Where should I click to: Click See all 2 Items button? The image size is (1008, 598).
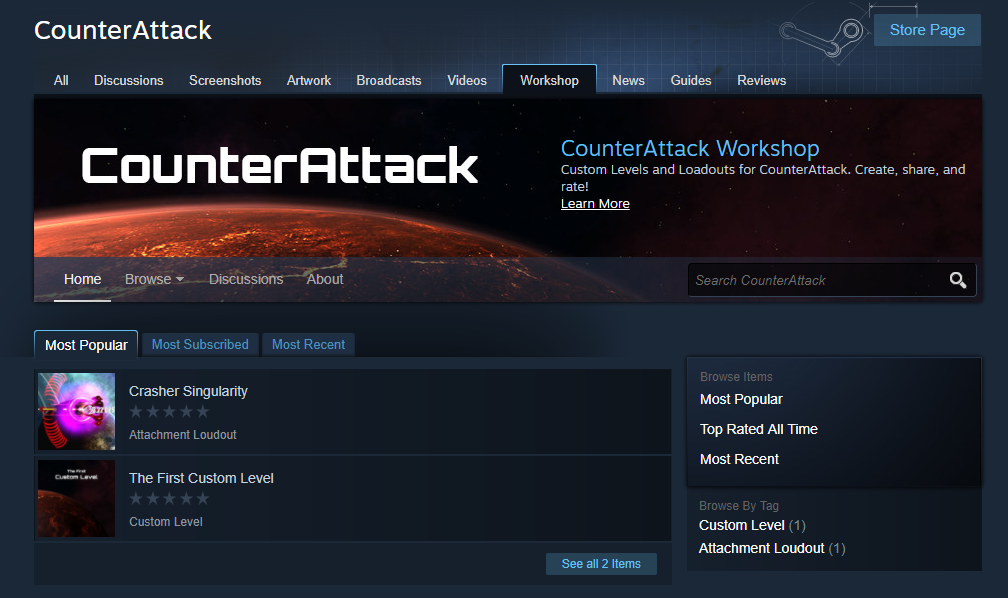601,564
